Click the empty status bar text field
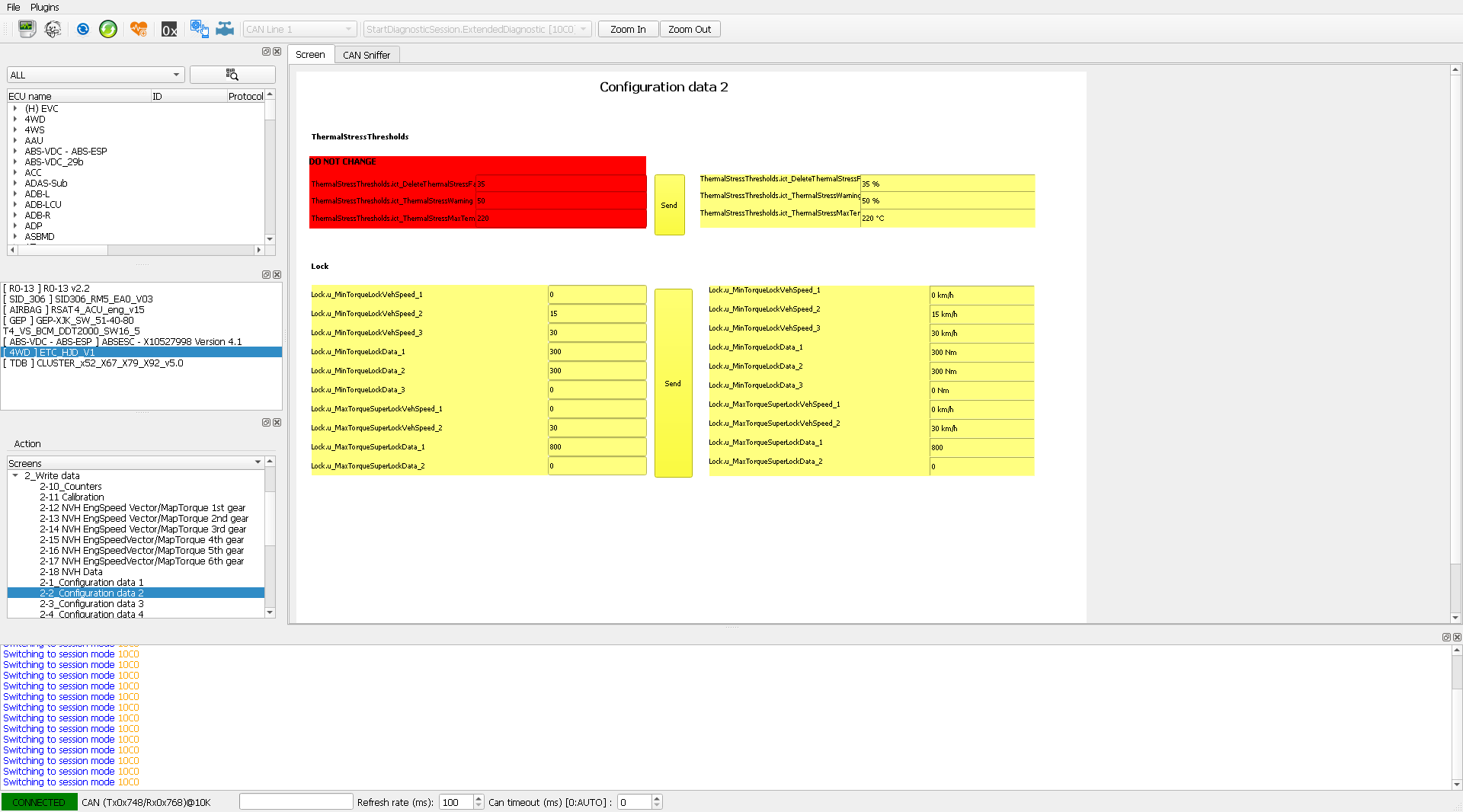This screenshot has height=812, width=1463. coord(296,801)
